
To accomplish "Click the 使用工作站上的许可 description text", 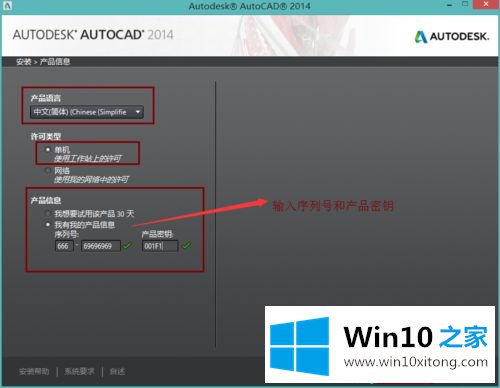I will 88,158.
